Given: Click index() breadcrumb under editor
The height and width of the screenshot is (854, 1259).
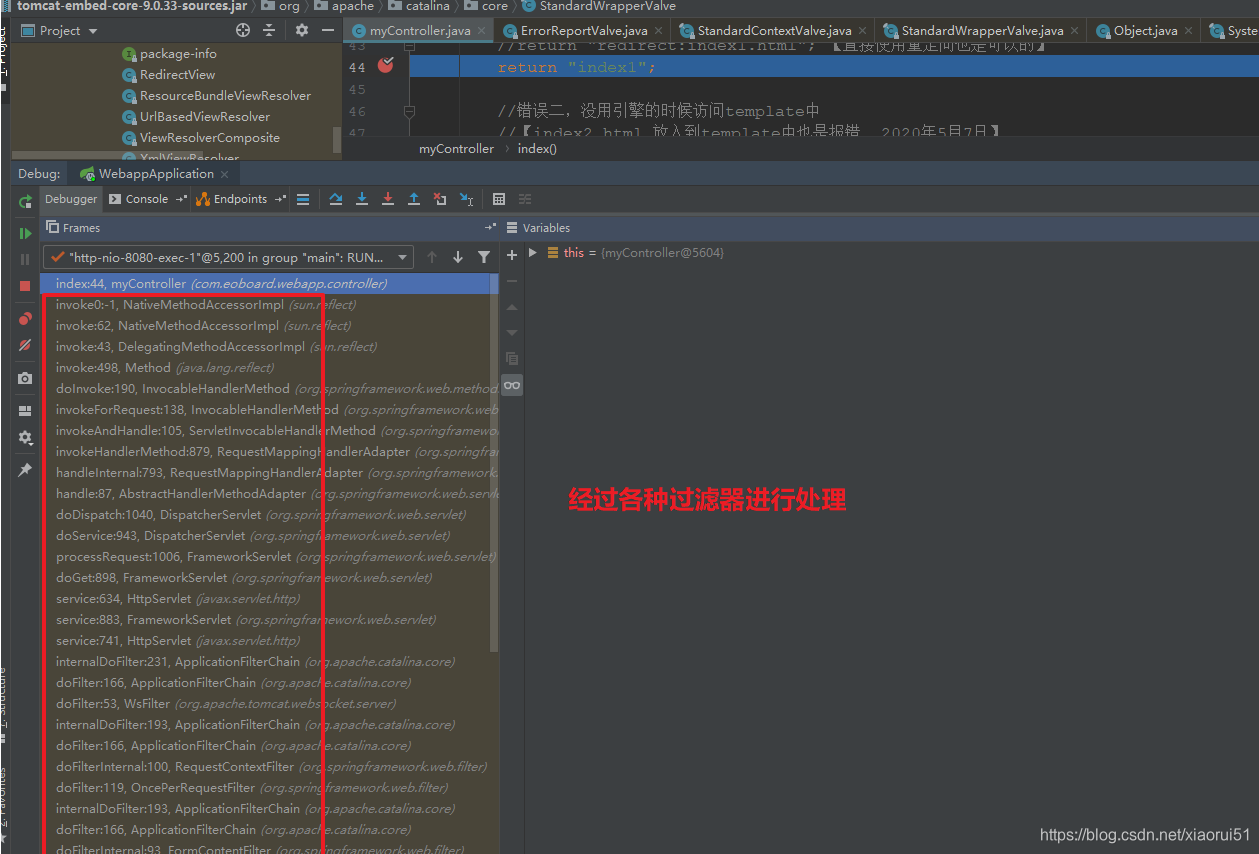Looking at the screenshot, I should 537,149.
